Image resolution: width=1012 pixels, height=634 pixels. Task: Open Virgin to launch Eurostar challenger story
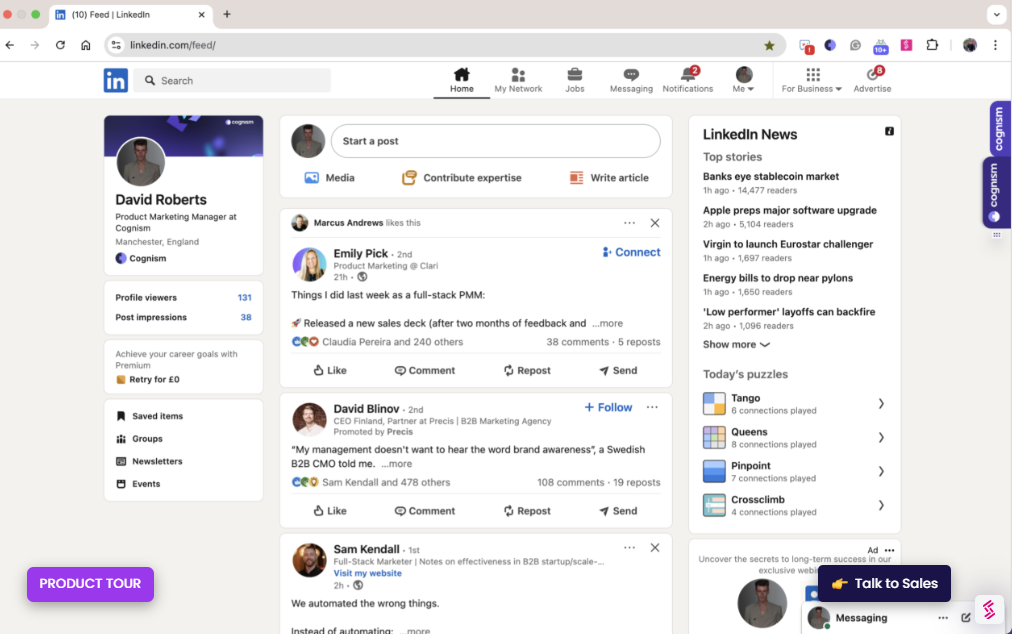787,244
